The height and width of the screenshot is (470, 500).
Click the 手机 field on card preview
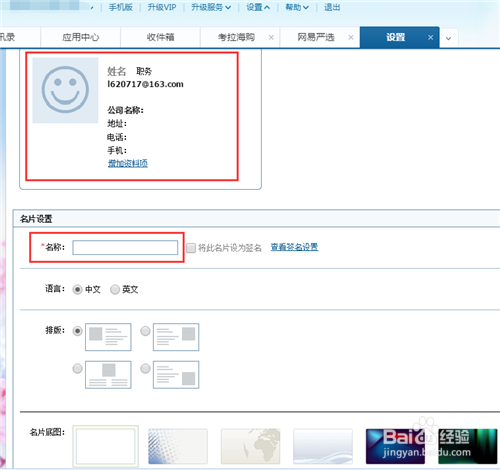coord(117,150)
